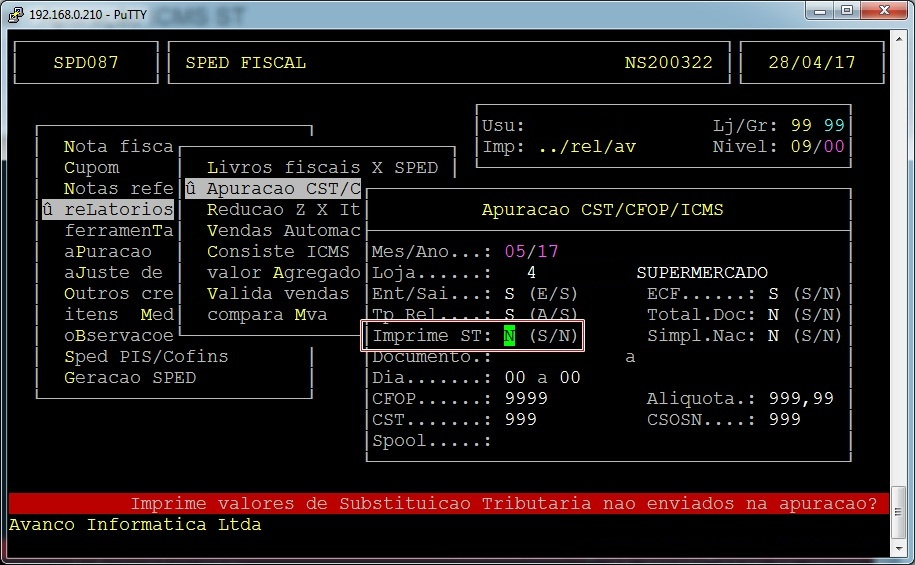Choose 'Valida vendas' submenu option
The image size is (915, 565).
click(x=278, y=294)
